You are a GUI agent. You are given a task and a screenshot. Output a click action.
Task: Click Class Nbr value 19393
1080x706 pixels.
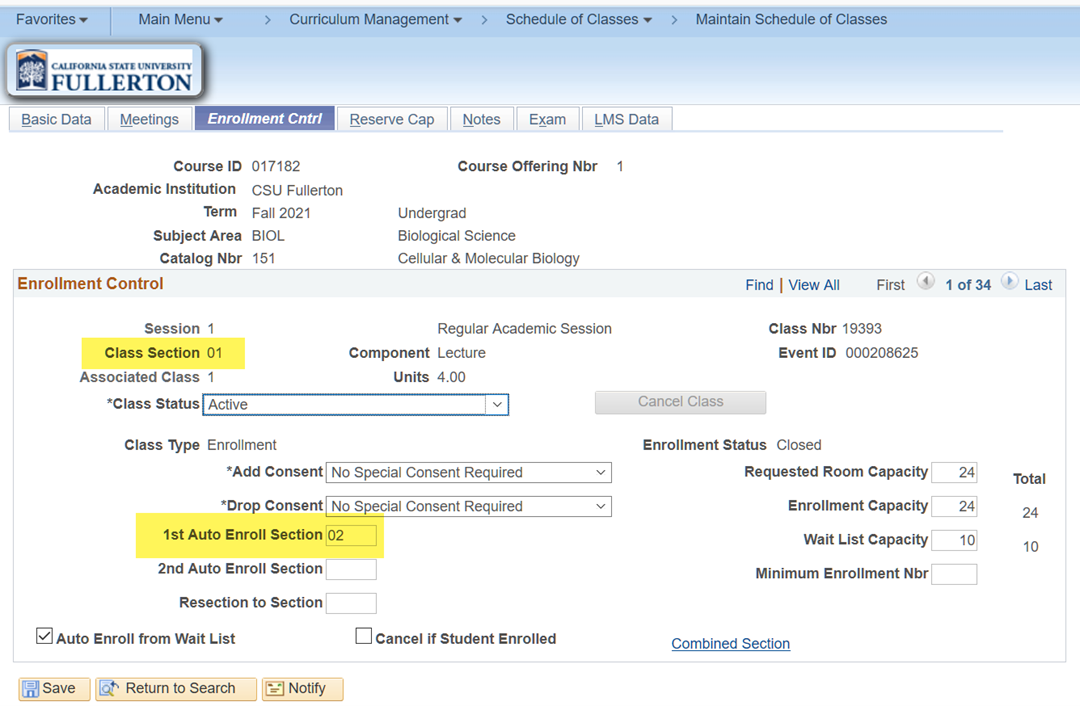[862, 329]
